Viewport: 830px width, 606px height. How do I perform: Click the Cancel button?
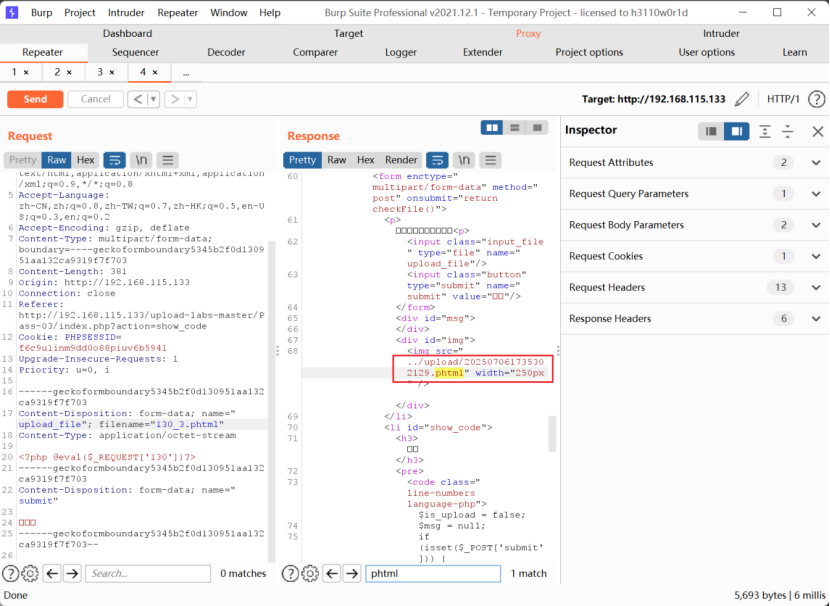[x=95, y=99]
